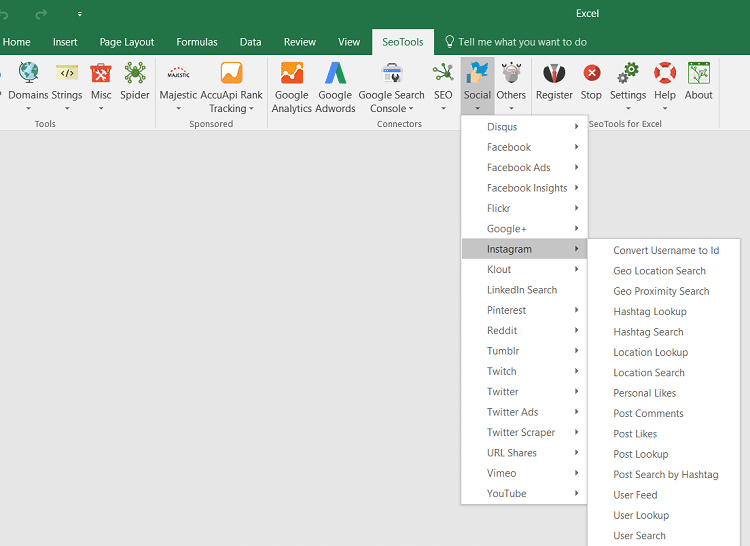The height and width of the screenshot is (546, 750).
Task: Expand the Strings dropdown arrow
Action: coord(67,109)
